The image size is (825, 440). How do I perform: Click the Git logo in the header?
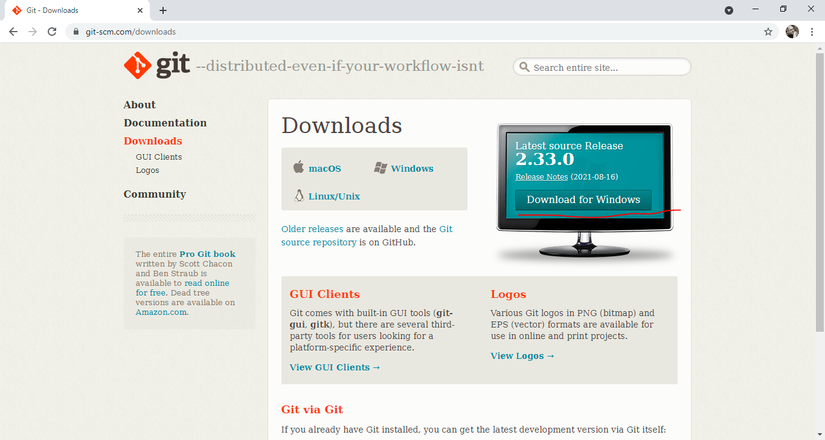click(157, 65)
